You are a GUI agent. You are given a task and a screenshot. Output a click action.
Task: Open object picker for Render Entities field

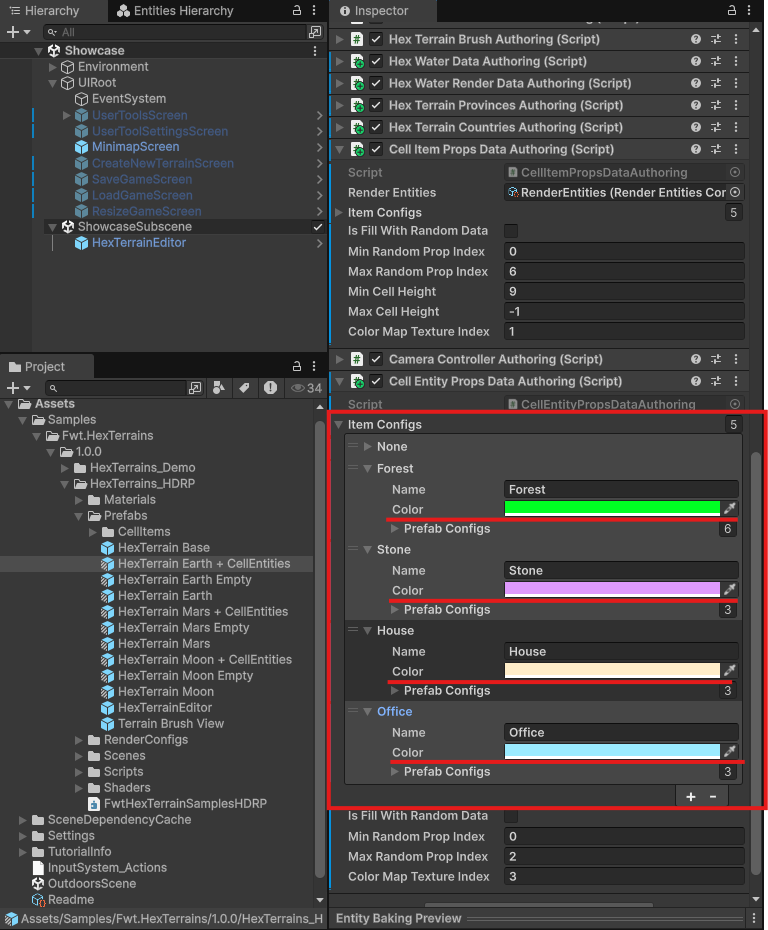[x=735, y=192]
